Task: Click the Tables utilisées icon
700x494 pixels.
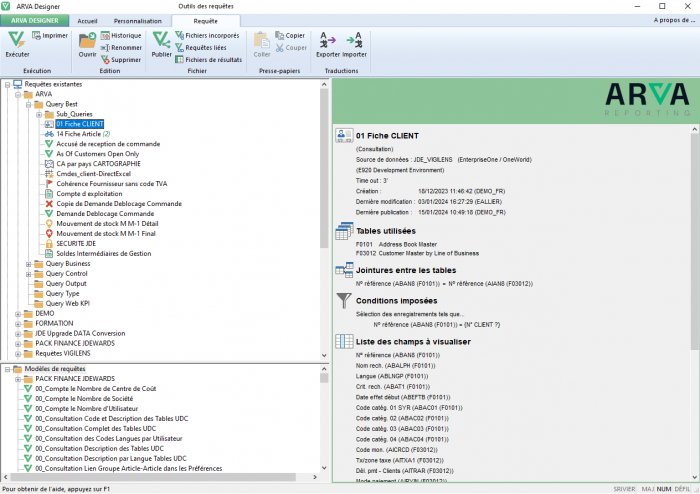Action: tap(344, 231)
